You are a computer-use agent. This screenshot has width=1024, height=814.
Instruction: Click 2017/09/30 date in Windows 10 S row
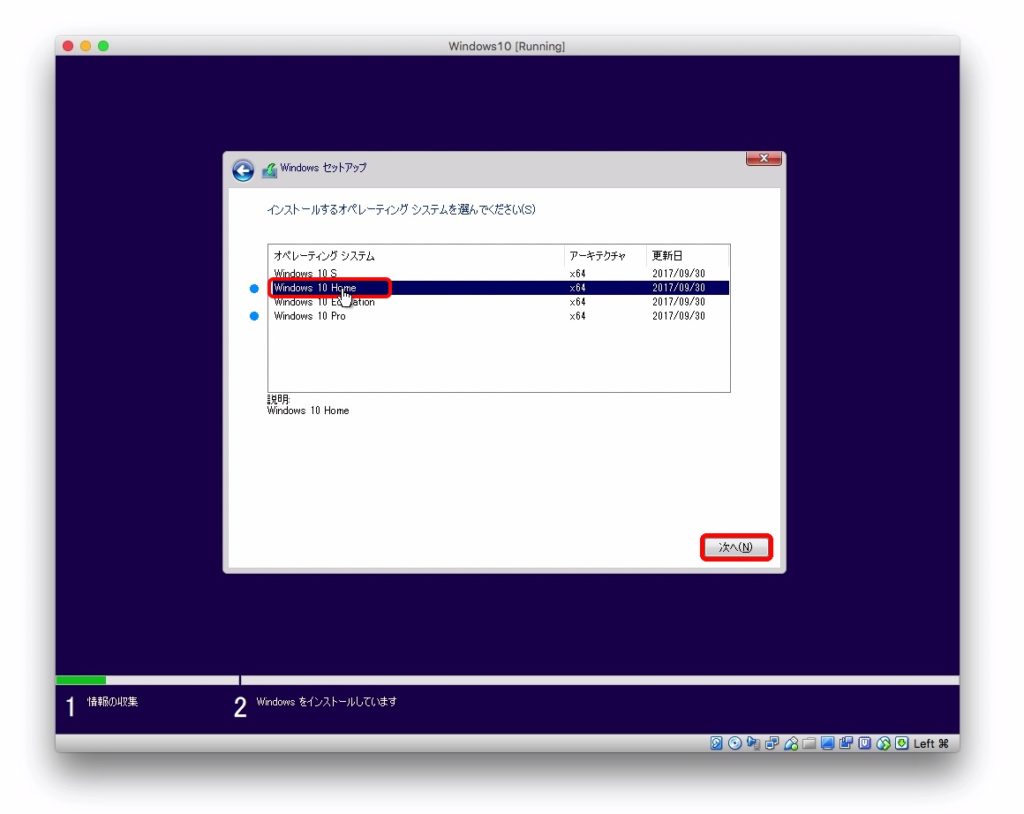point(679,273)
